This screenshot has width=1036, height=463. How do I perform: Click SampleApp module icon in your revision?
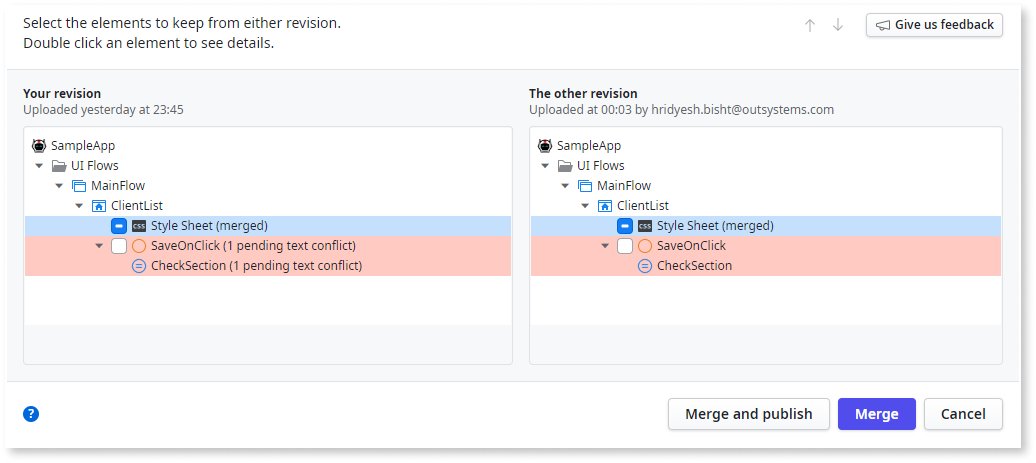(40, 146)
